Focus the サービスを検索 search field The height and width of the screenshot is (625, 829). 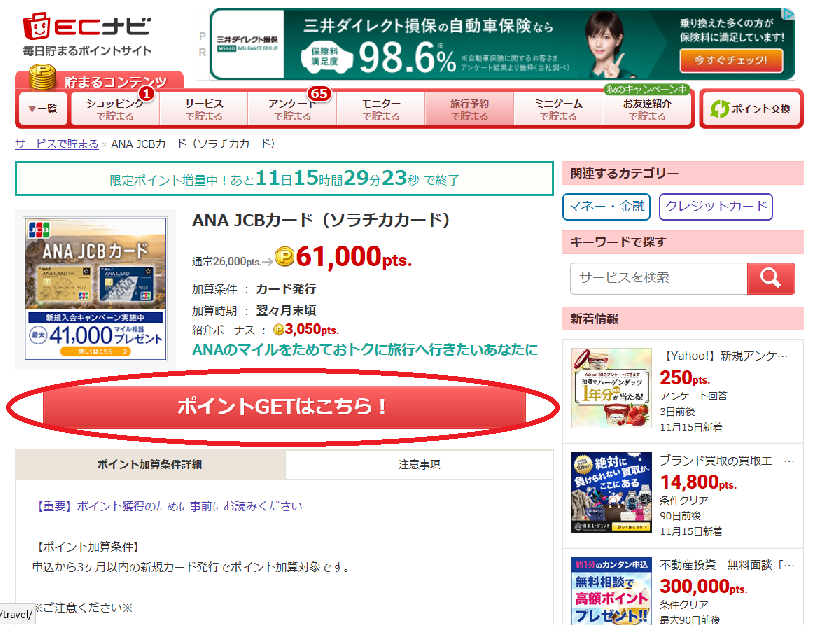point(659,278)
